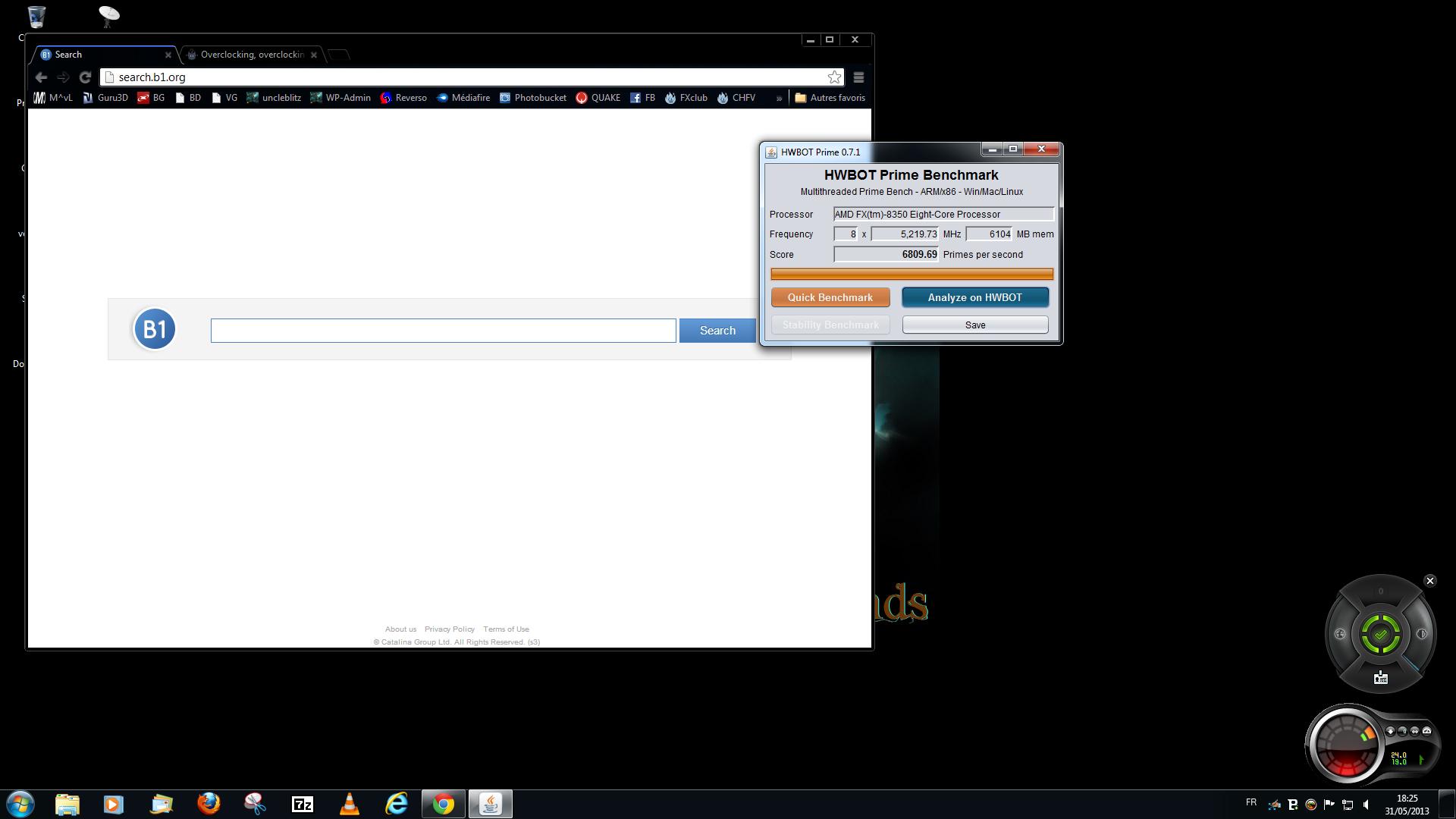1456x819 pixels.
Task: Open the Médiafire bookmark
Action: [463, 98]
